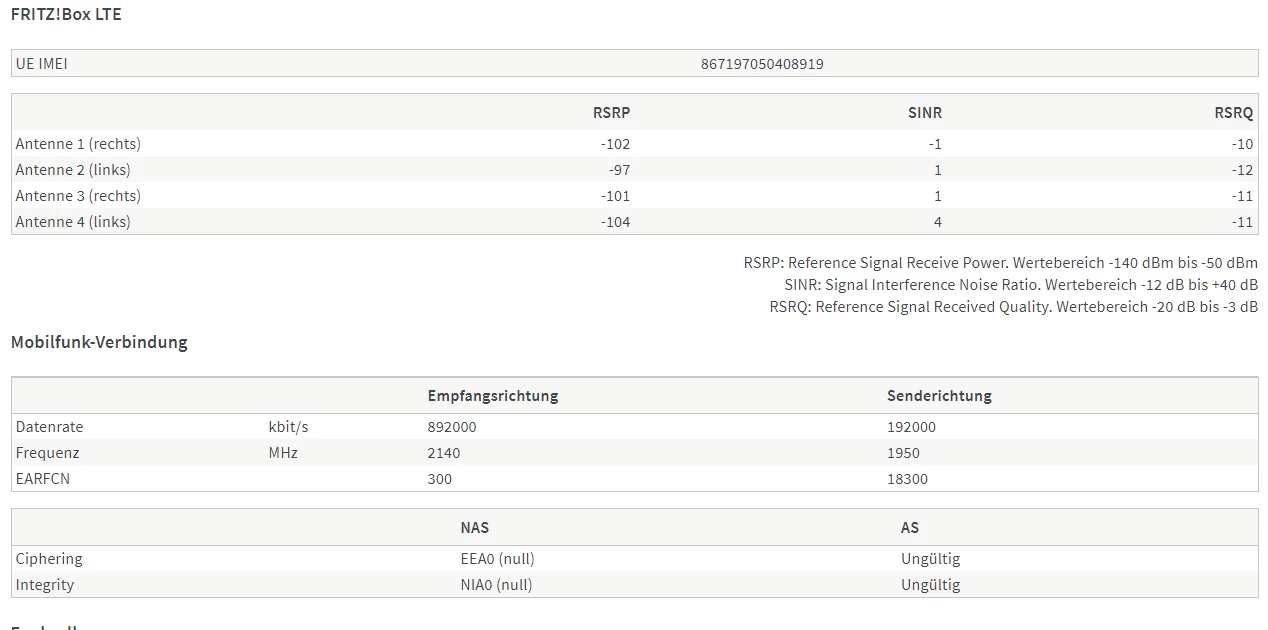Click the Mobilfunk-Verbindung section heading
Screen dimensions: 1268x630
[x=99, y=342]
